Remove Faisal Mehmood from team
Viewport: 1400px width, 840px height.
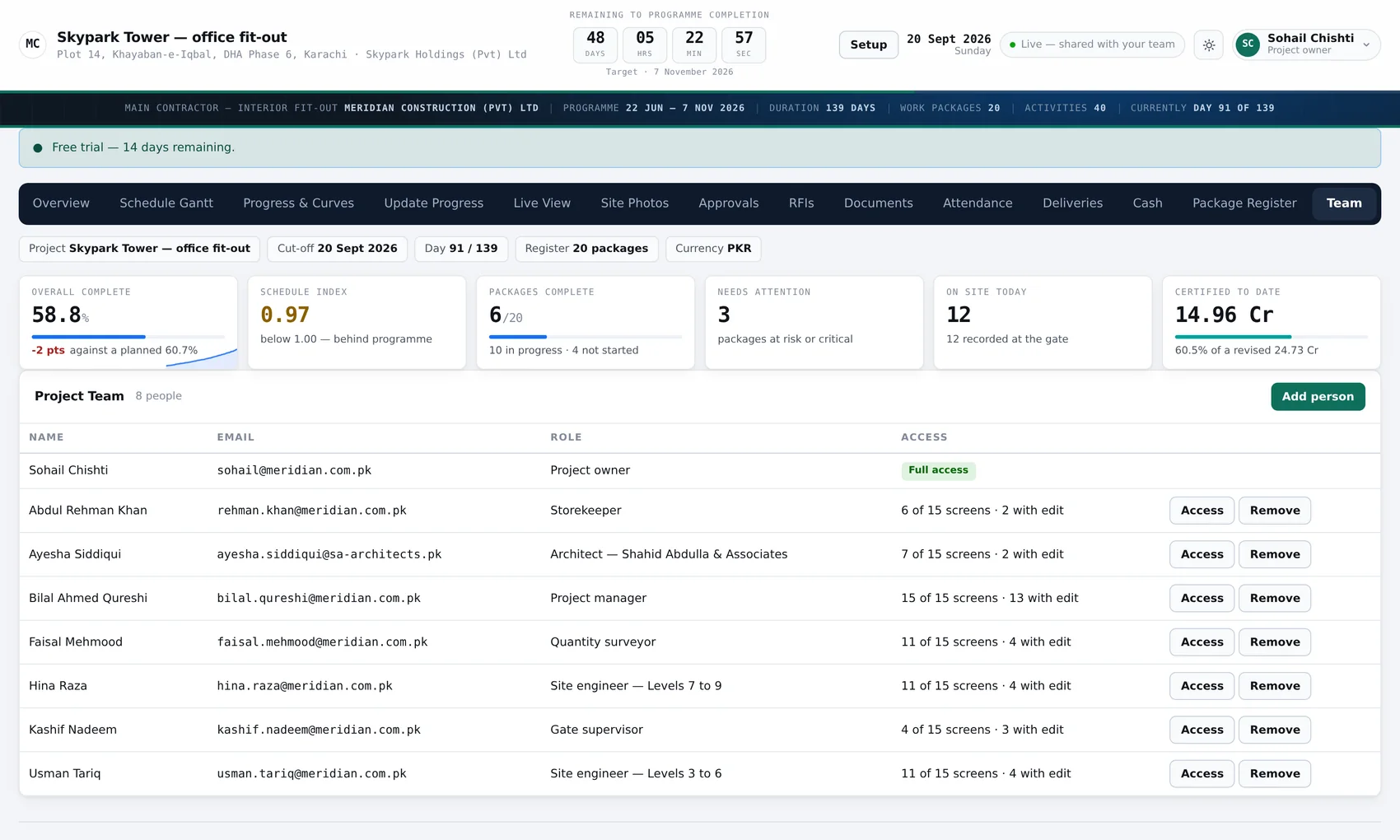[x=1275, y=642]
